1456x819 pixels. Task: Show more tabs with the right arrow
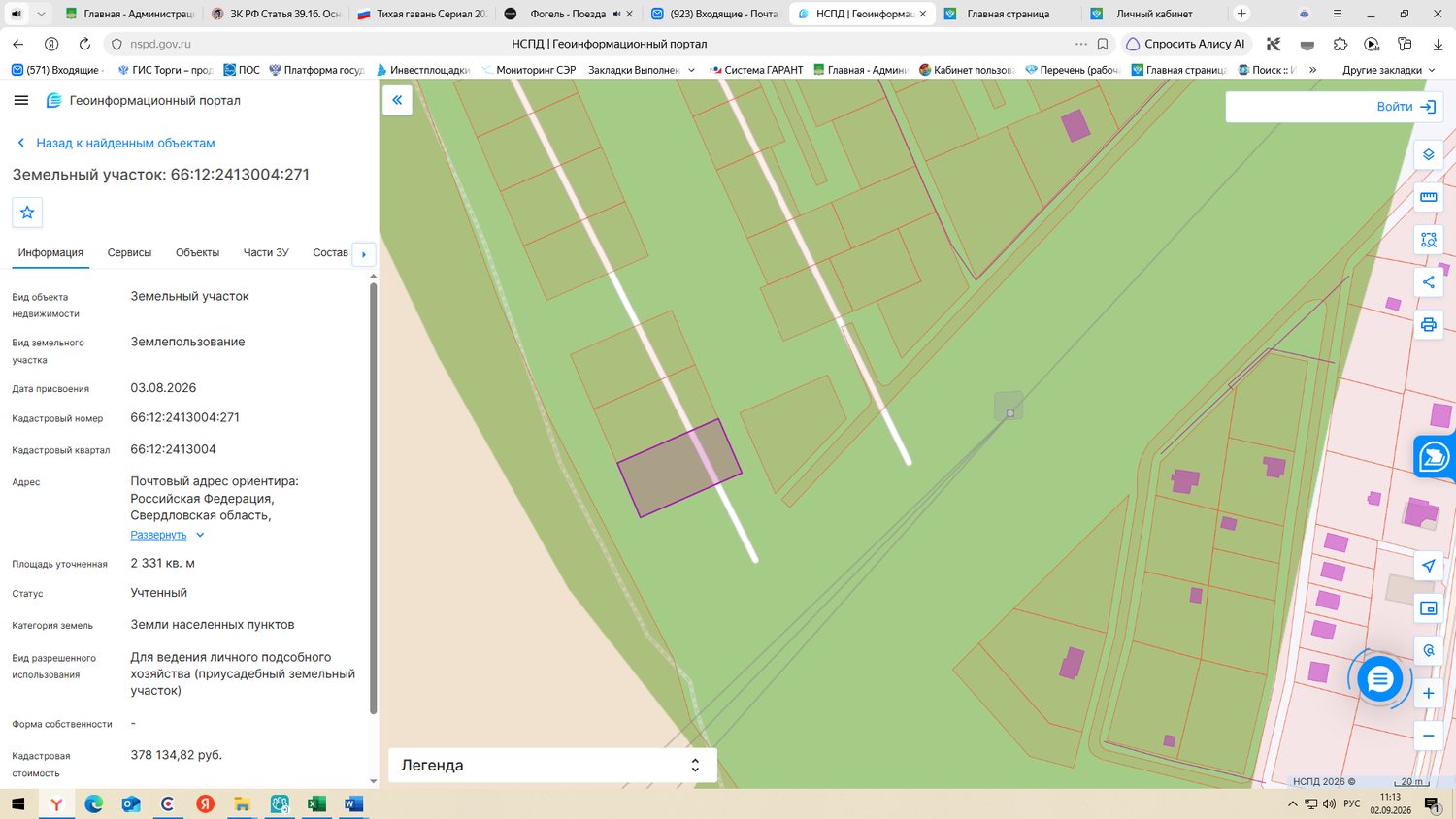tap(364, 254)
